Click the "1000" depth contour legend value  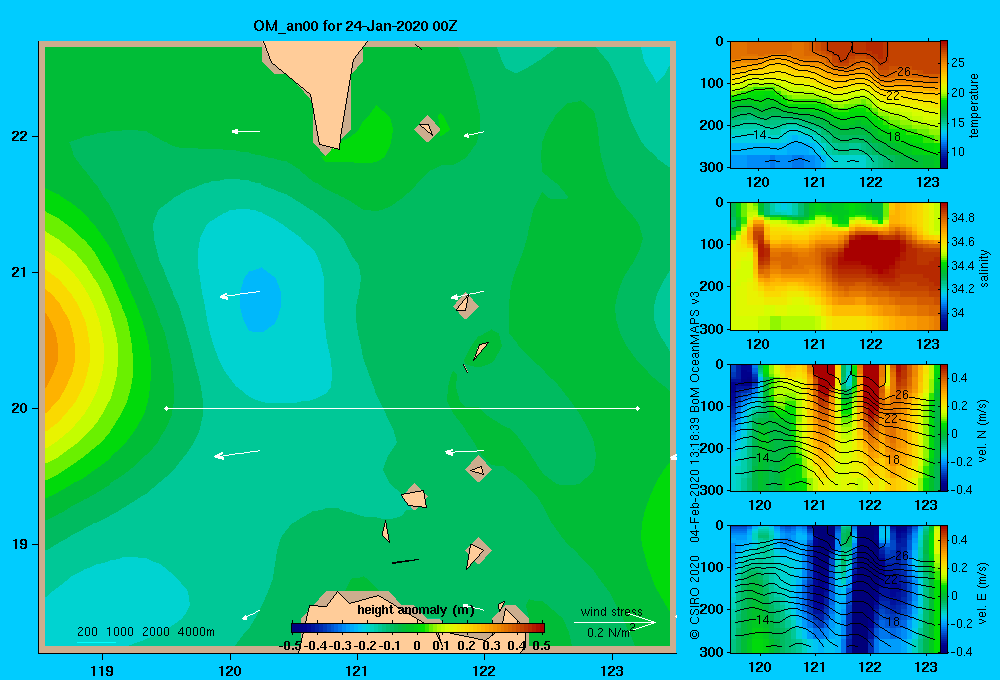click(120, 632)
